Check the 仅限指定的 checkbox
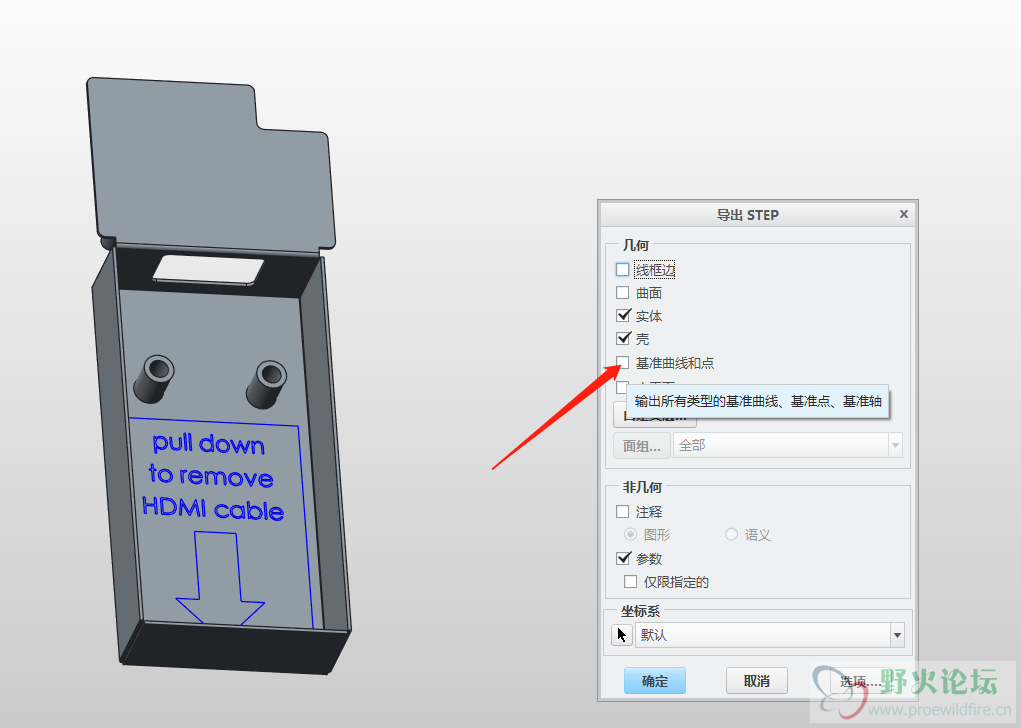The height and width of the screenshot is (728, 1021). click(630, 581)
